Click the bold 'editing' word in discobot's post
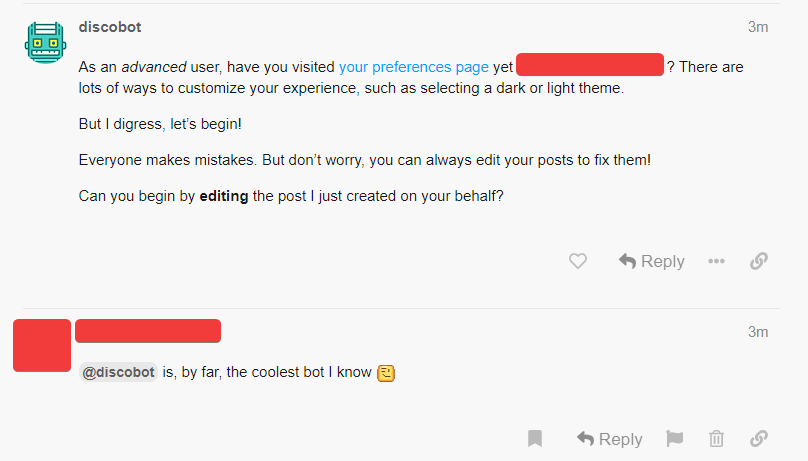Screen dimensions: 808x461 pos(224,196)
